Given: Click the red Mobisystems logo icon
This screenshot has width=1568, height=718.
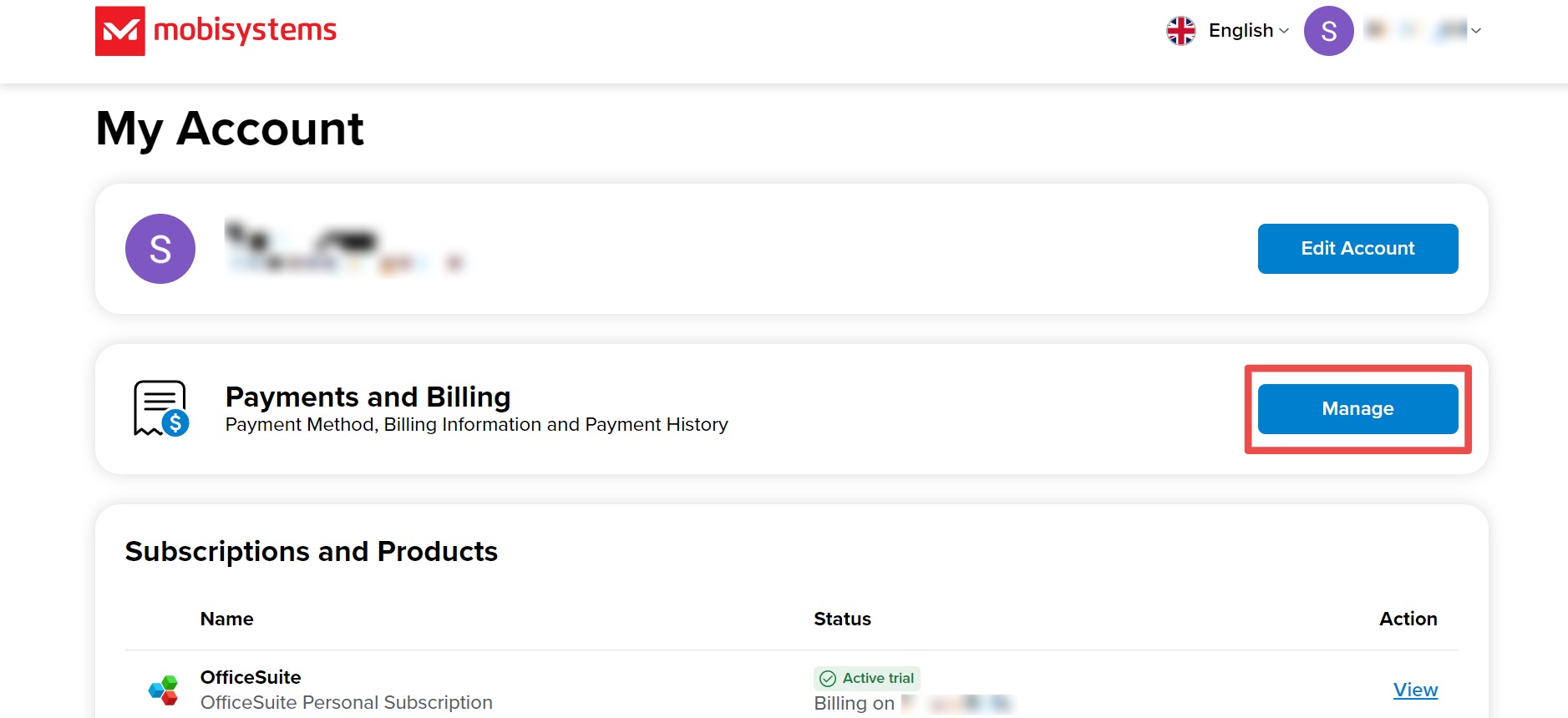Looking at the screenshot, I should pos(120,31).
